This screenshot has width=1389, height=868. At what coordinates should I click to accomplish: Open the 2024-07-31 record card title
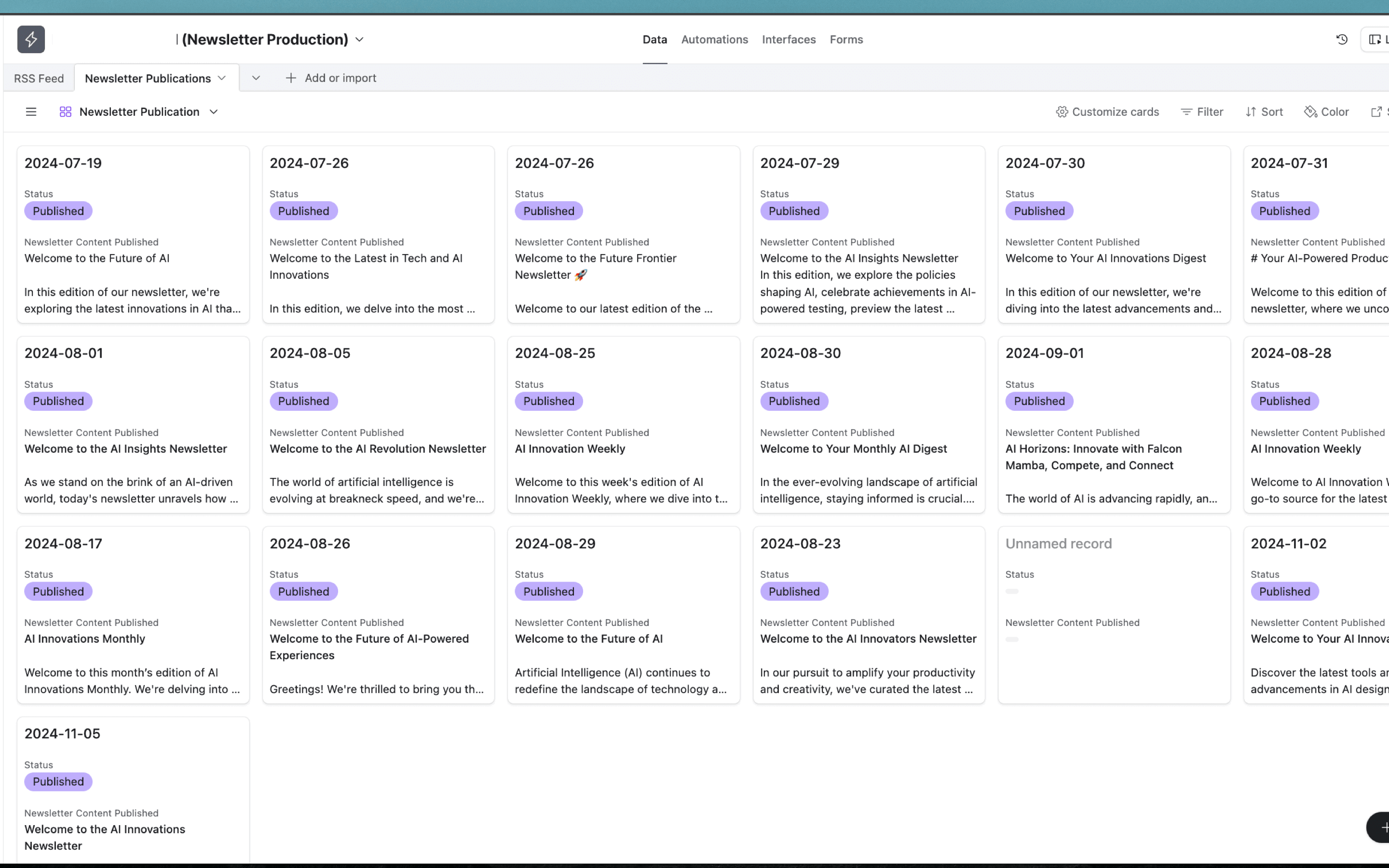1289,163
